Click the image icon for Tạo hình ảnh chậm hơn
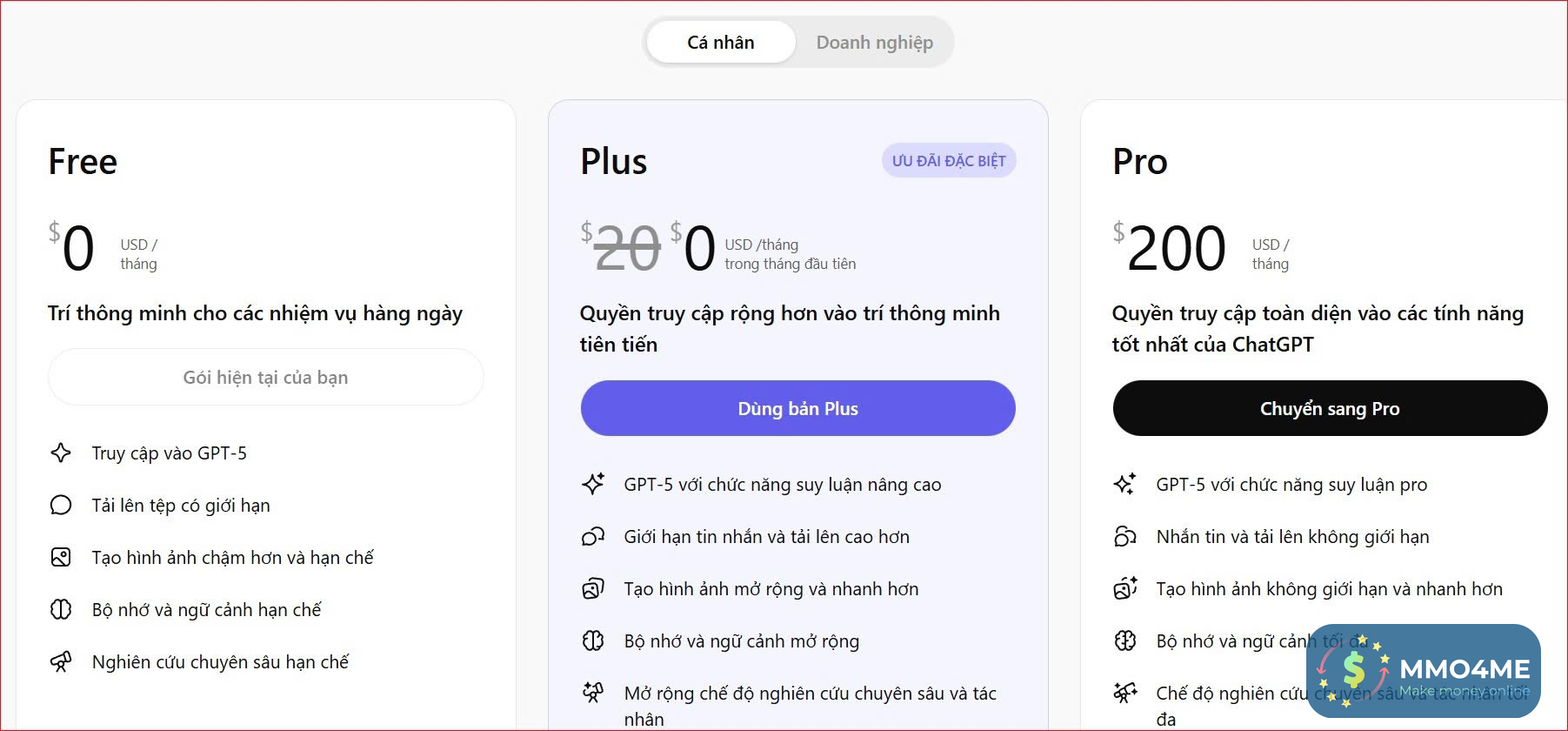This screenshot has width=1568, height=731. (61, 557)
